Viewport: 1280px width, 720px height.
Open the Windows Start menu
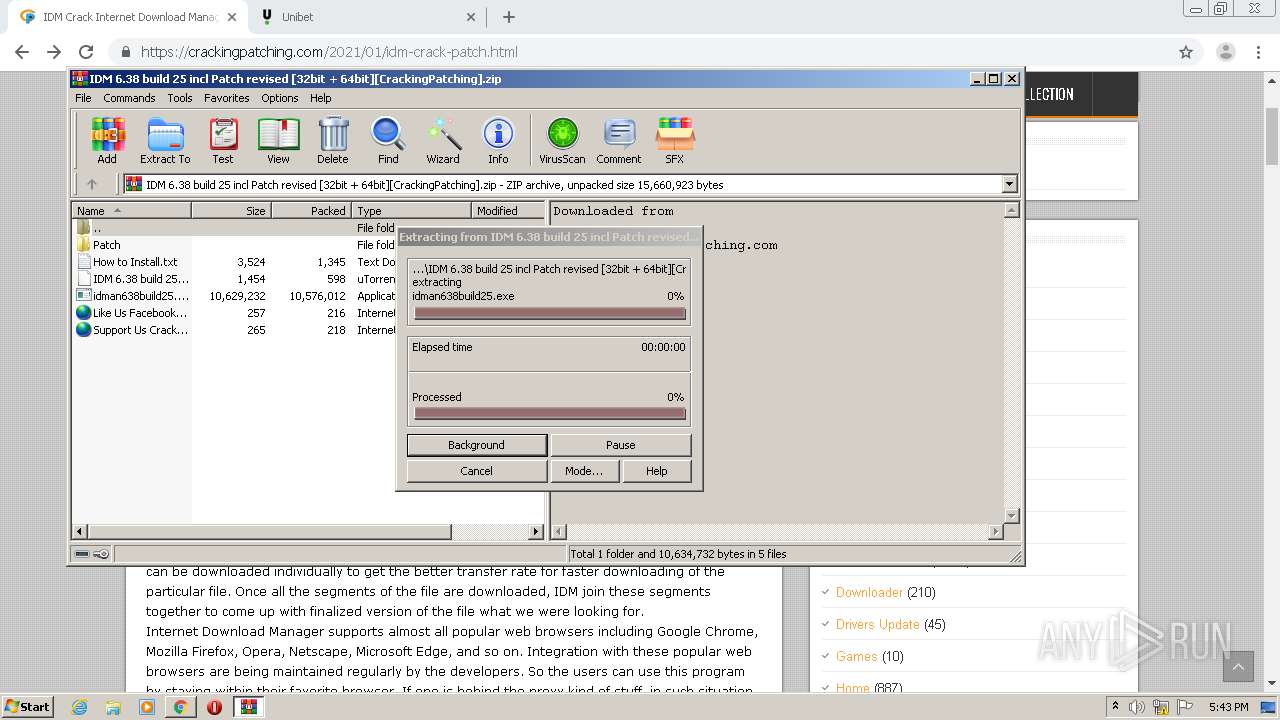(28, 706)
